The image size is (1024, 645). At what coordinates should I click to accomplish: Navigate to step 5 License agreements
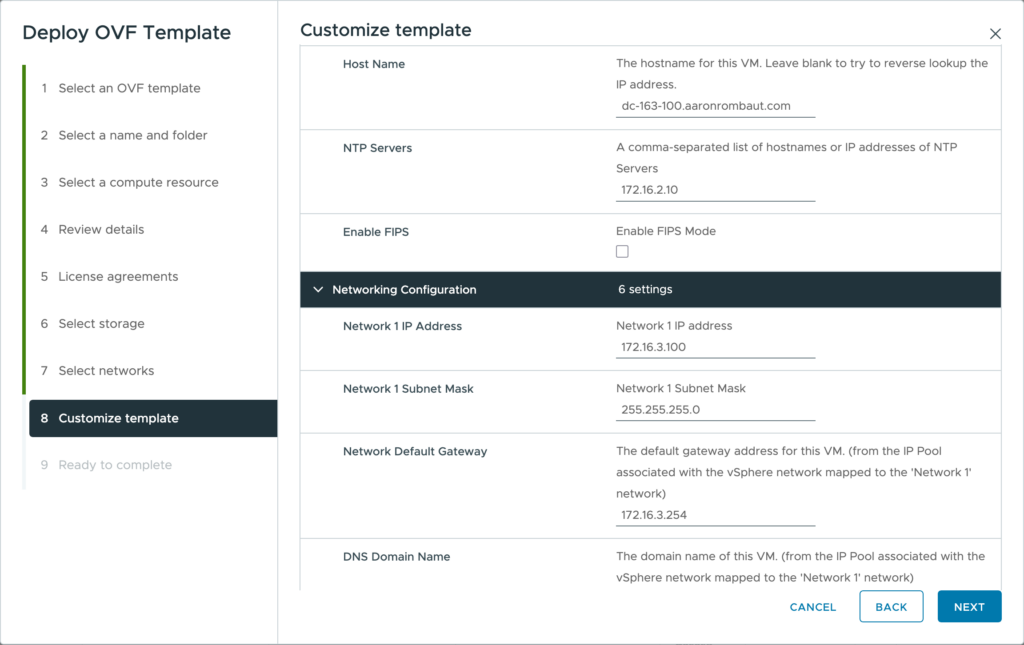118,276
